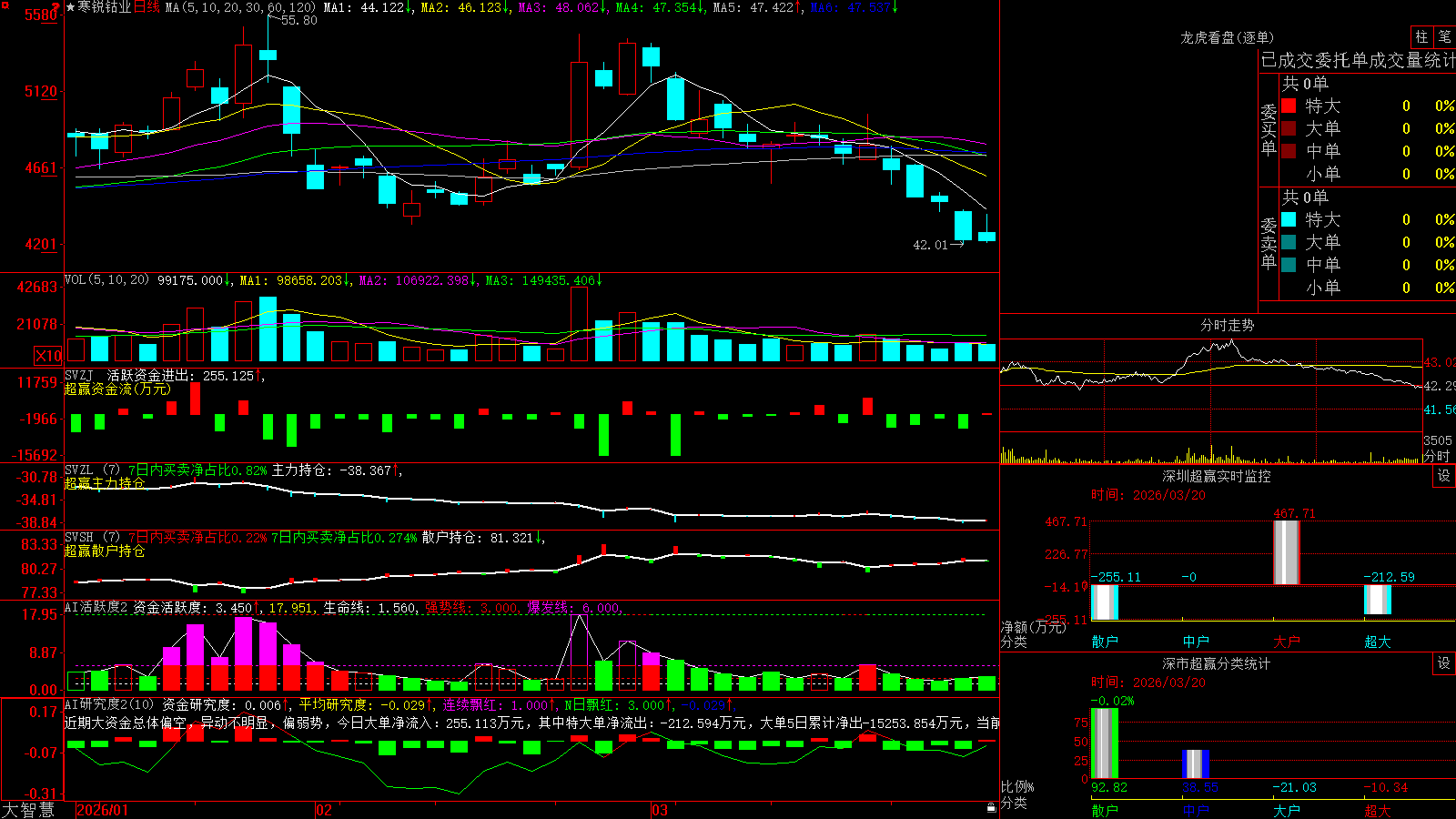Click the AI活跃度2 indicator label

(96, 607)
